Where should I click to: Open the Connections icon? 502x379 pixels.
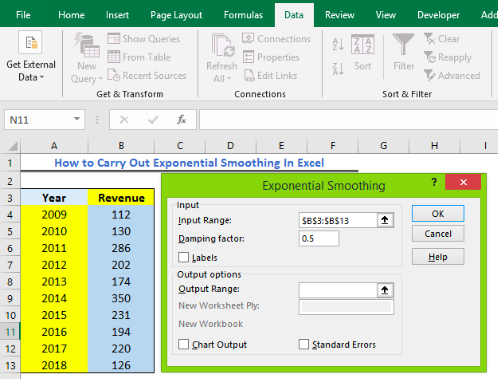pos(248,38)
